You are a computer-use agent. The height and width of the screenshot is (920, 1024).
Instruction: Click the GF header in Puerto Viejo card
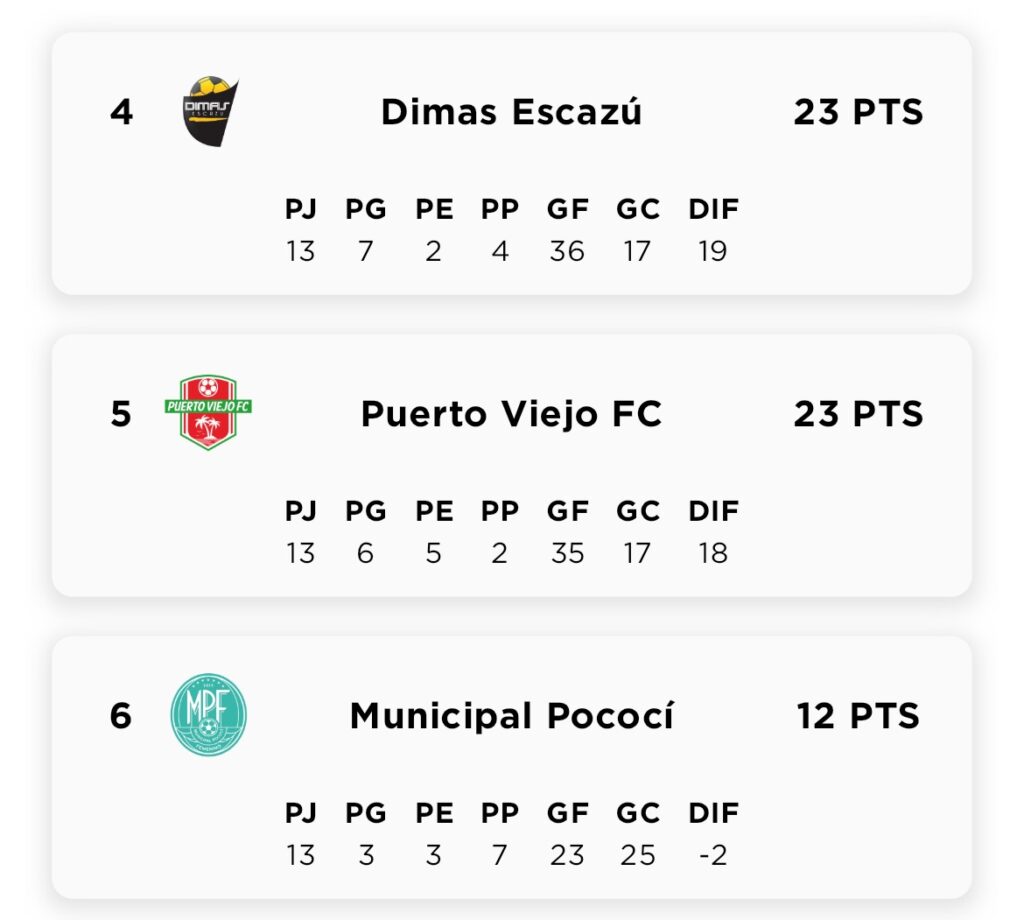(567, 511)
